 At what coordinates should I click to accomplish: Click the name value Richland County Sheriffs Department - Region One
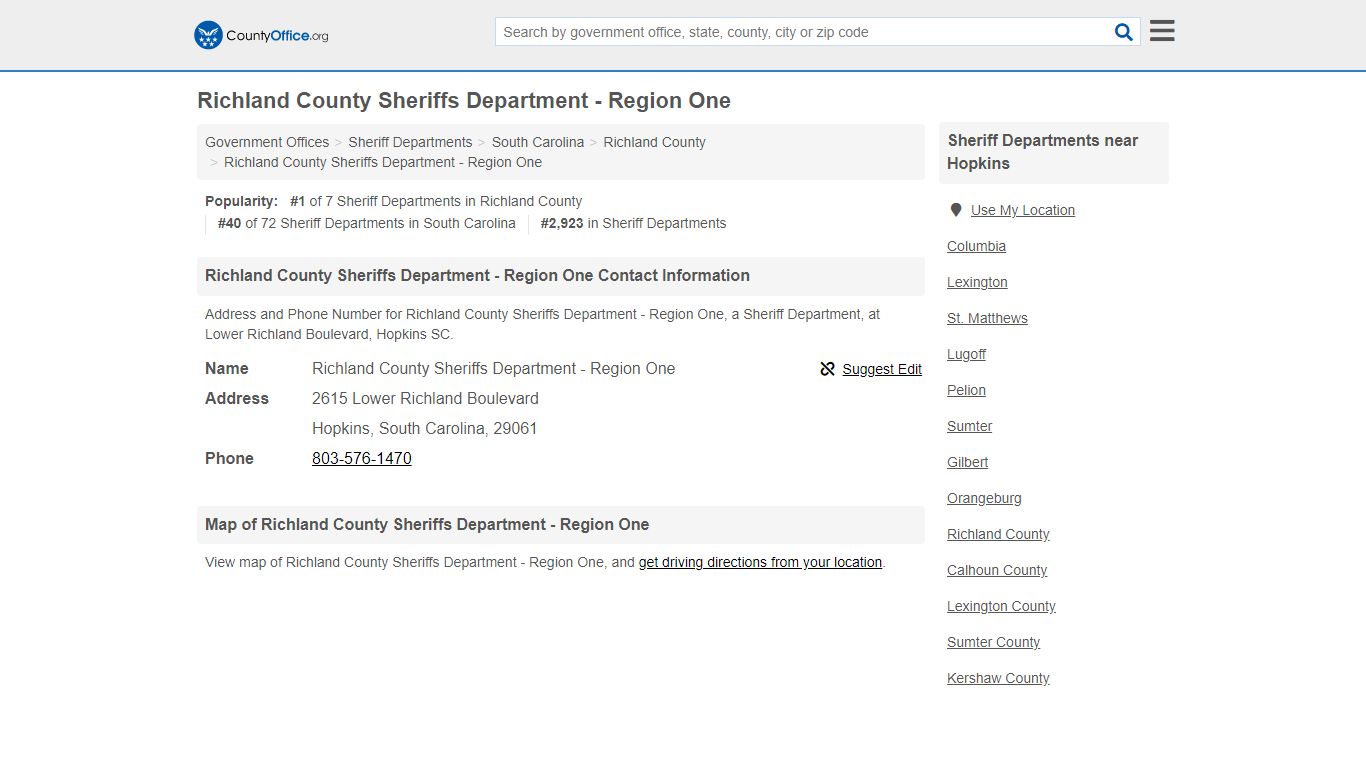pyautogui.click(x=493, y=368)
